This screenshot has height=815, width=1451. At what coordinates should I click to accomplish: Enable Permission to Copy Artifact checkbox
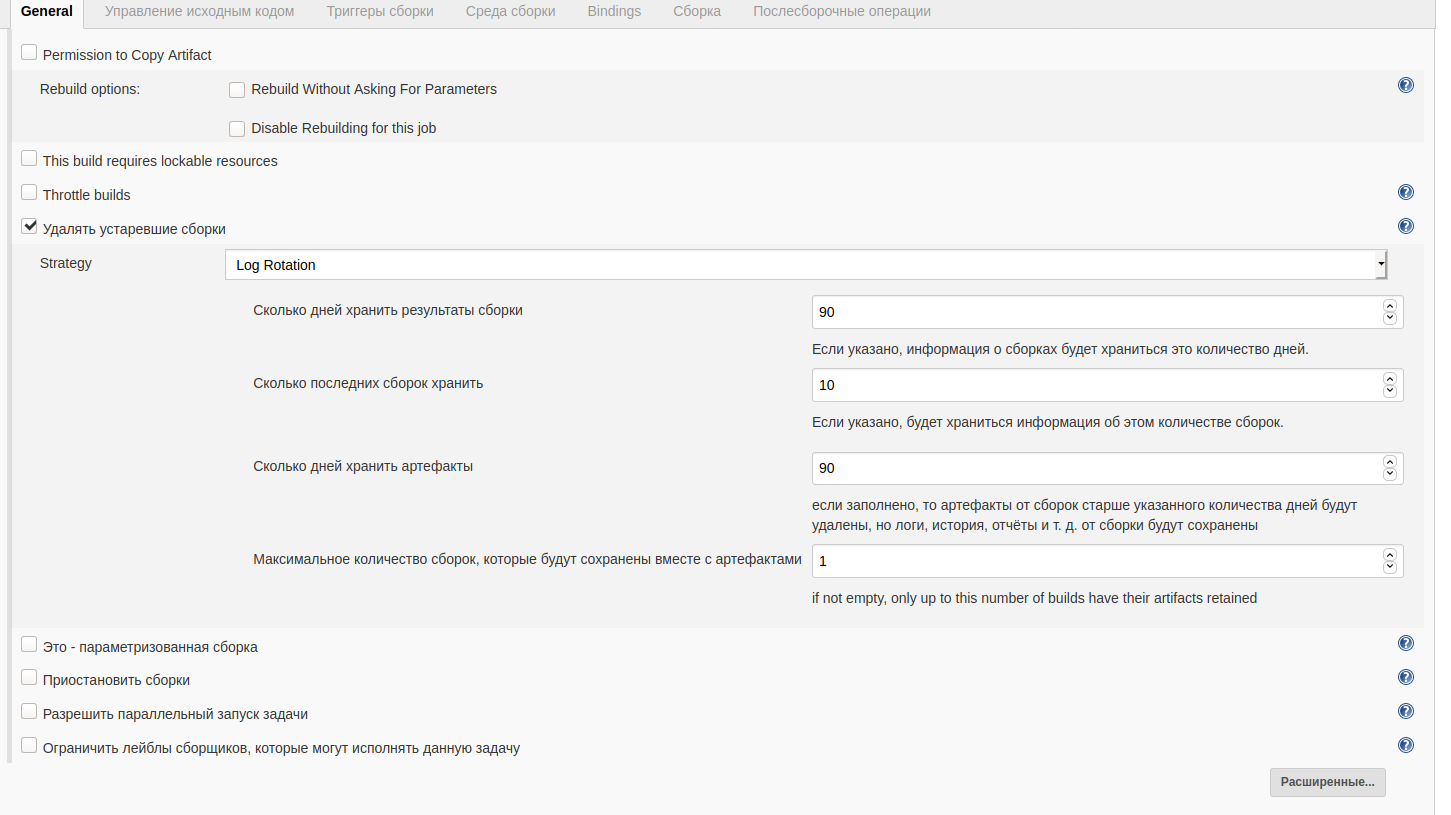[x=29, y=53]
